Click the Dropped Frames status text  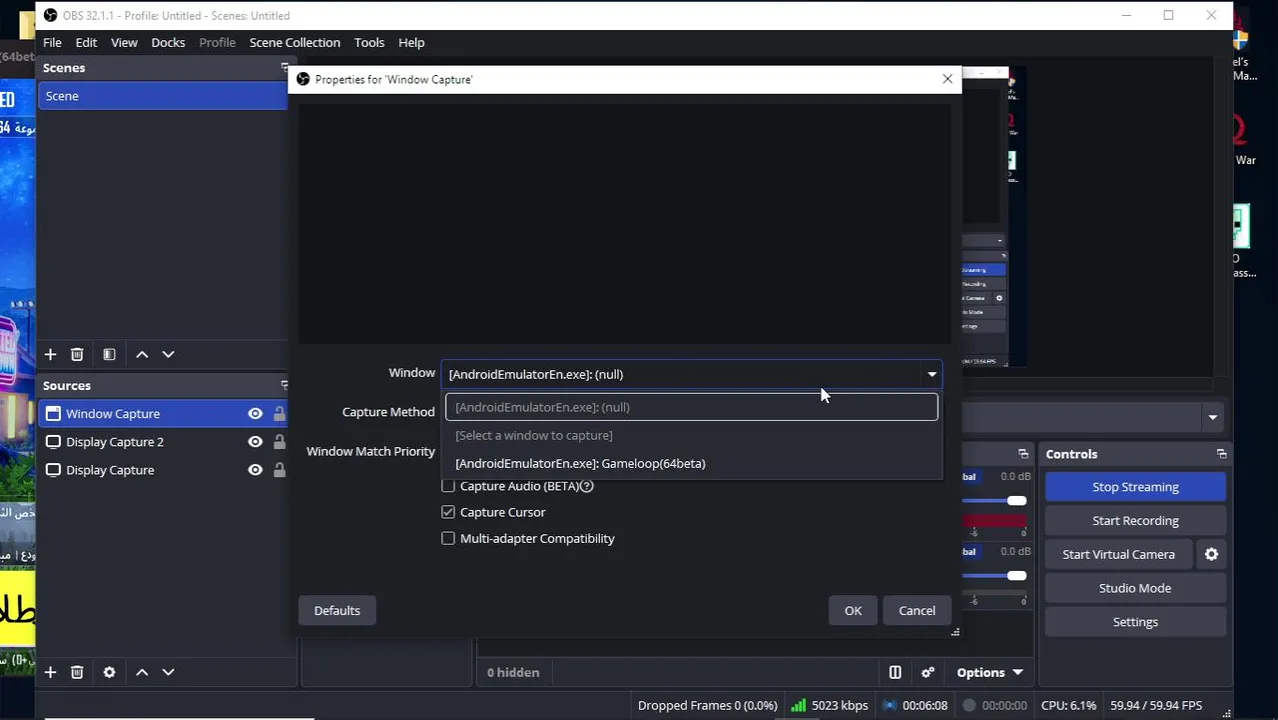point(707,705)
